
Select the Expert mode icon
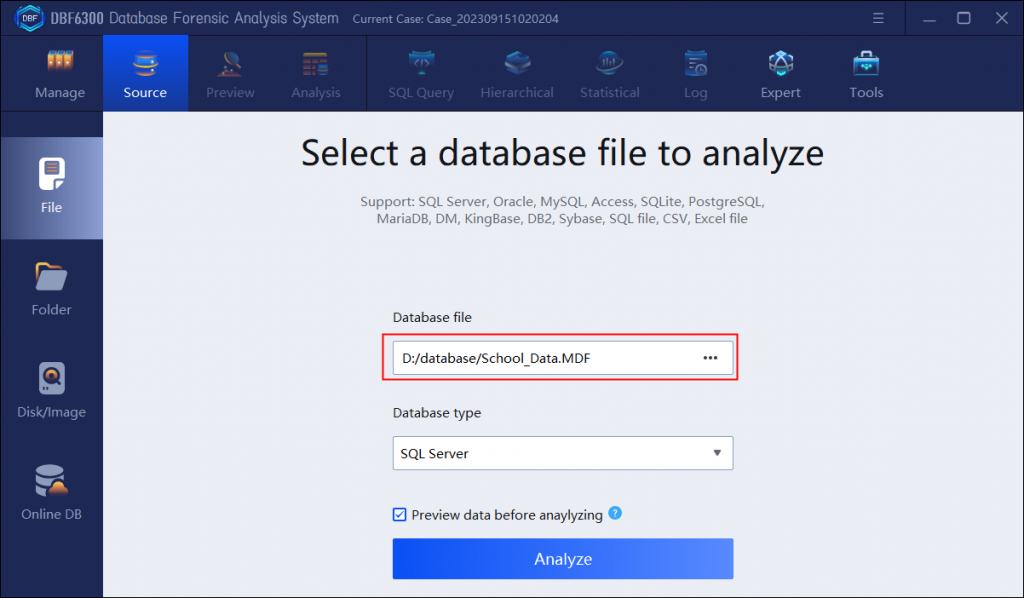pyautogui.click(x=780, y=72)
